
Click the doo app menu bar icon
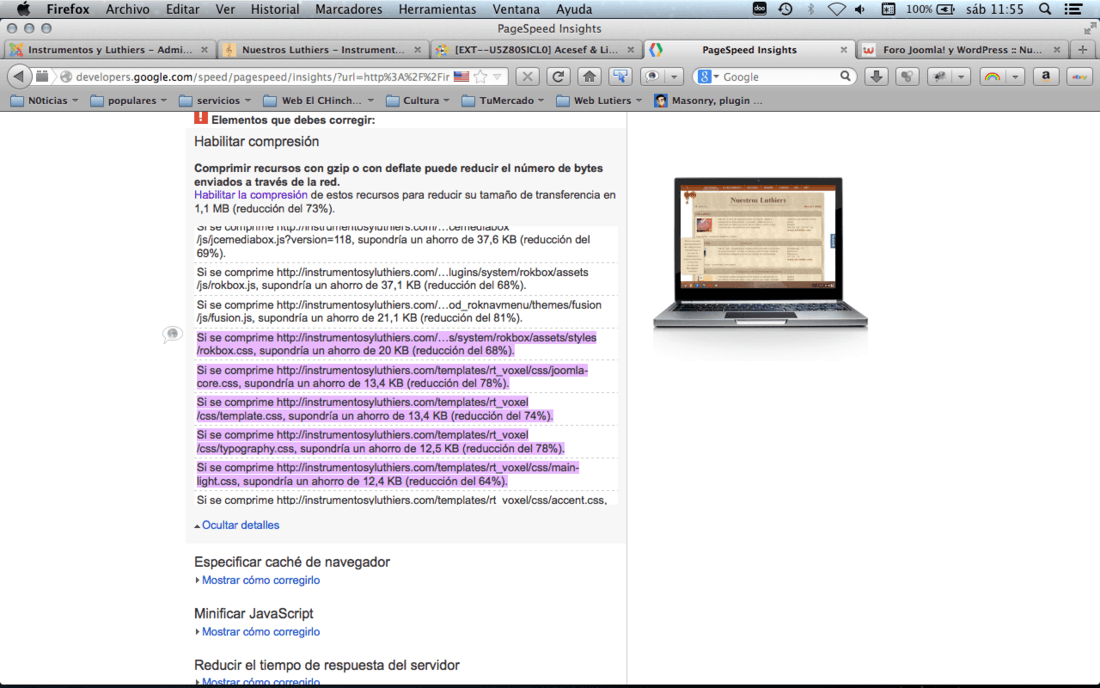(x=759, y=8)
